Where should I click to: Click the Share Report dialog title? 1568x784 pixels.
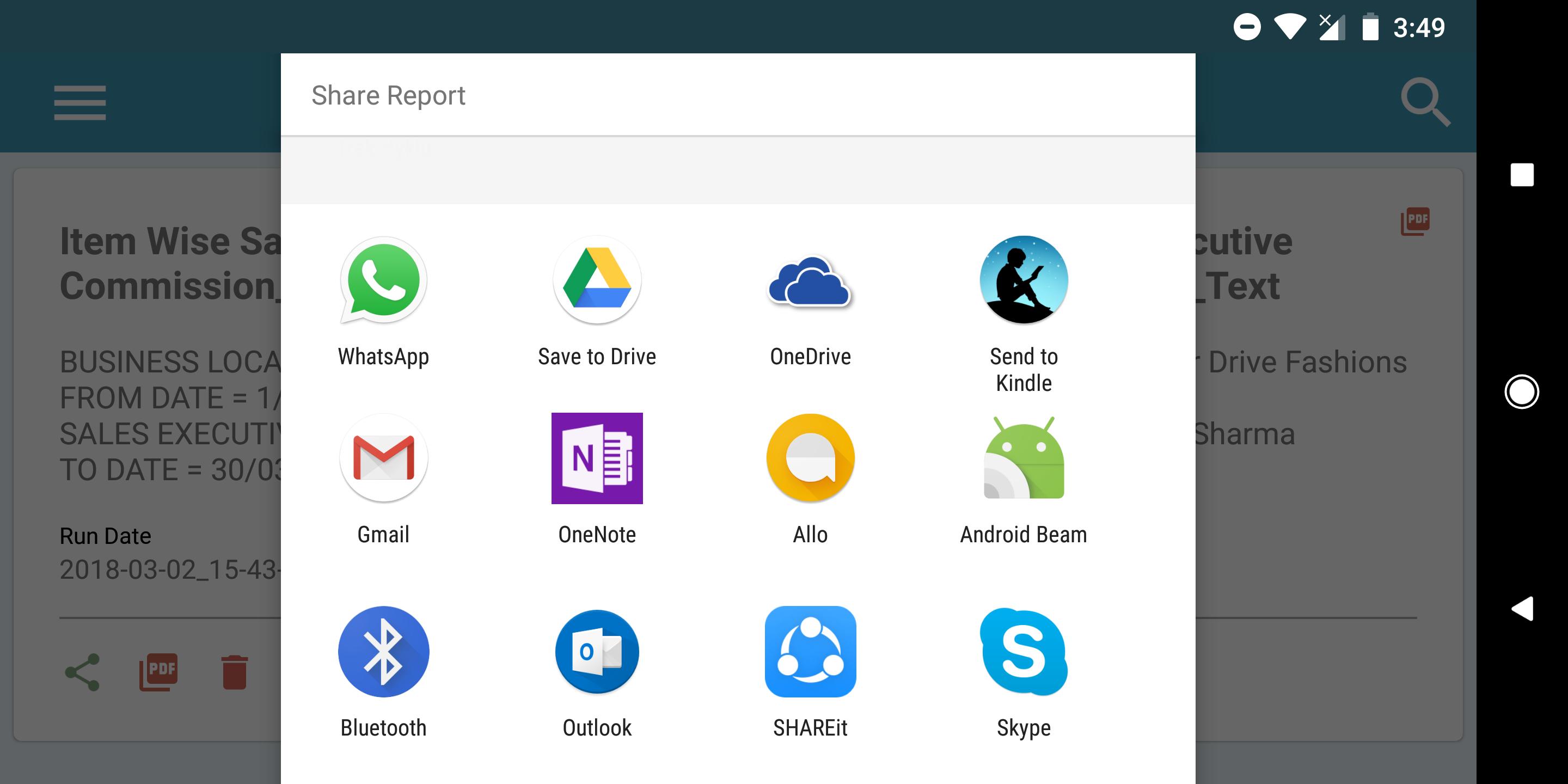point(388,96)
